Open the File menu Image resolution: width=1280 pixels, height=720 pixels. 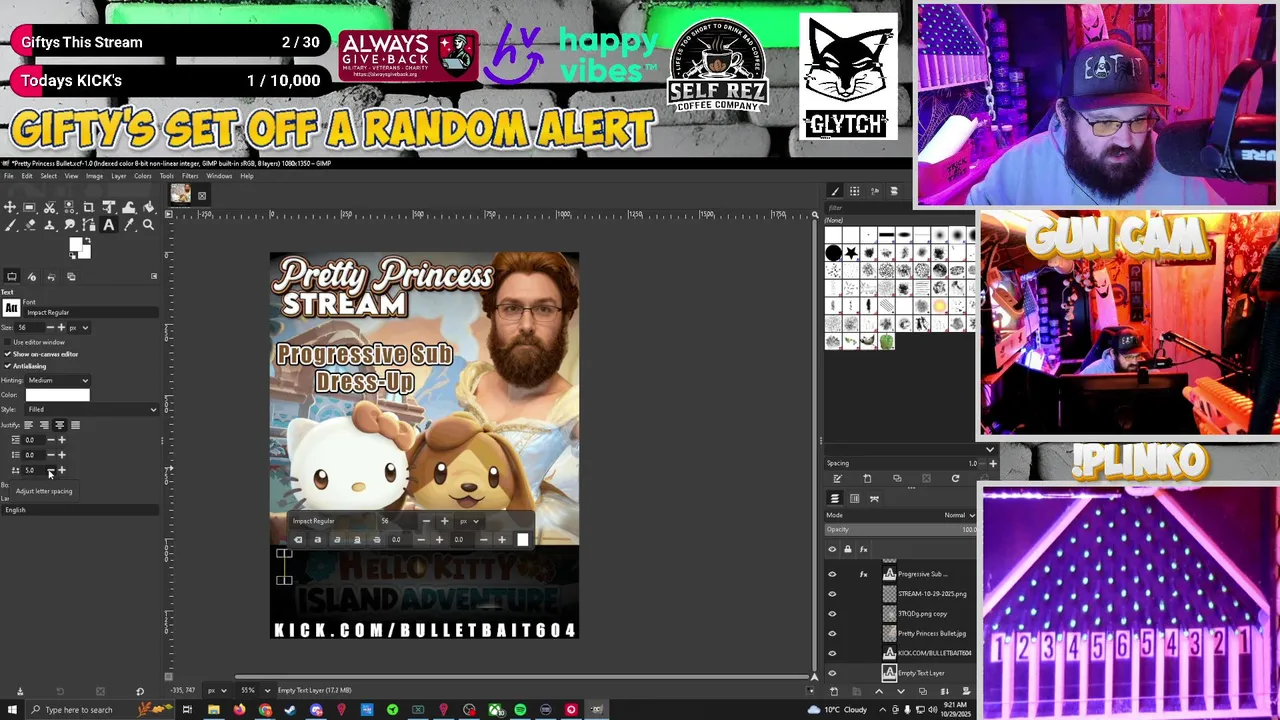tap(8, 176)
